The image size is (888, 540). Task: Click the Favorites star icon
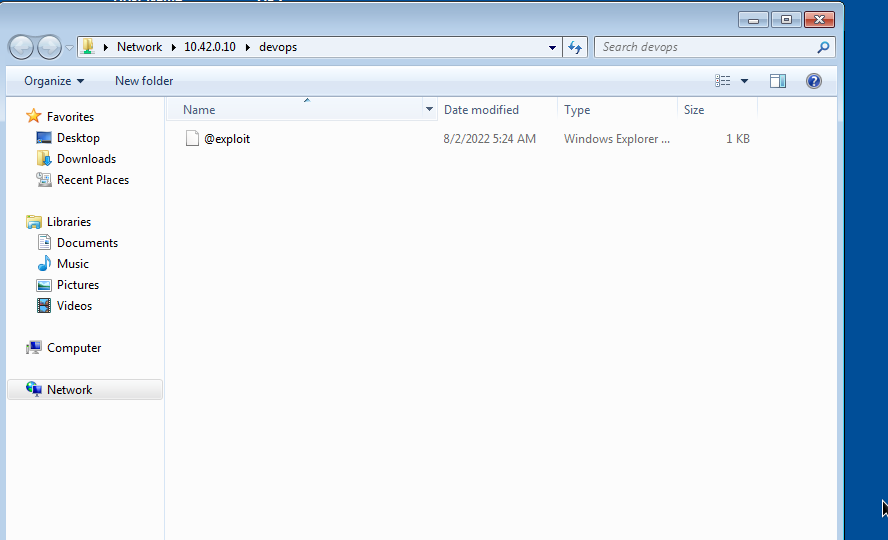coord(34,116)
